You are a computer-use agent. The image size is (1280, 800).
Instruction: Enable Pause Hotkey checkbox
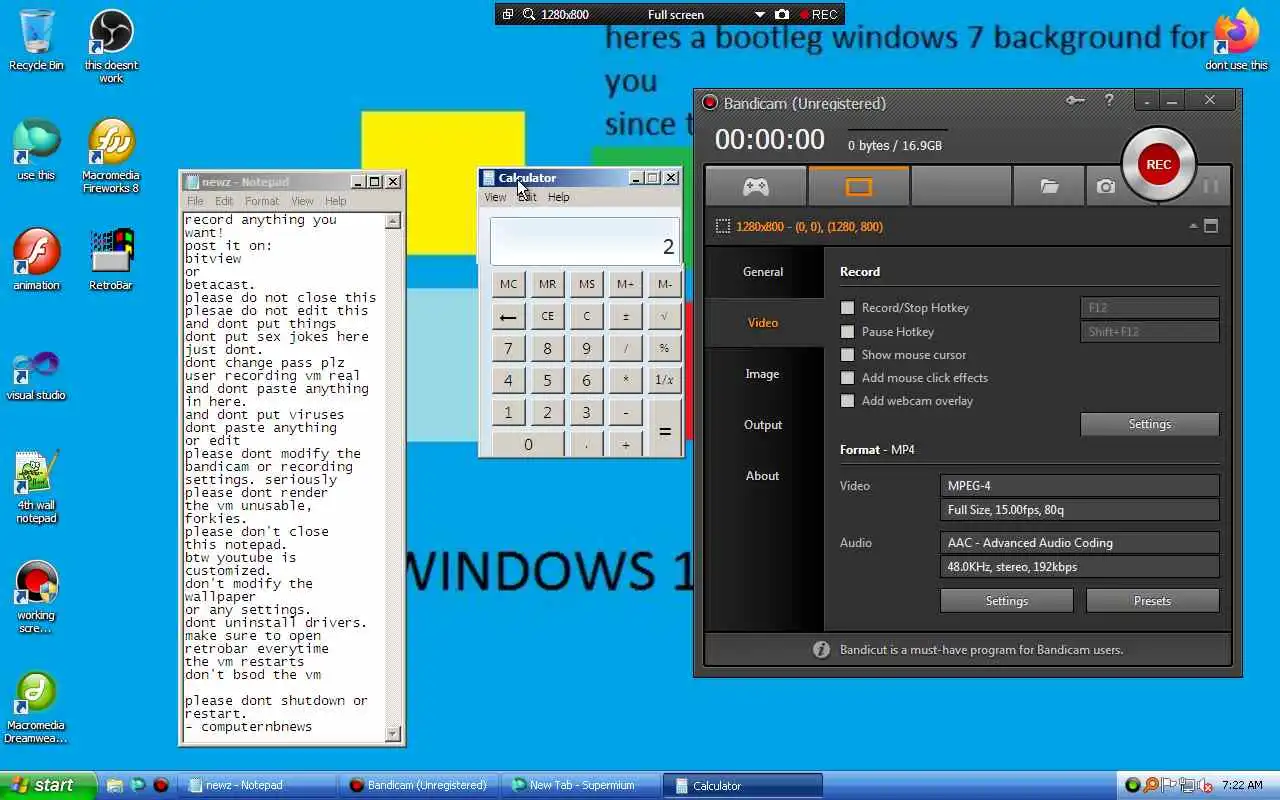coord(848,332)
